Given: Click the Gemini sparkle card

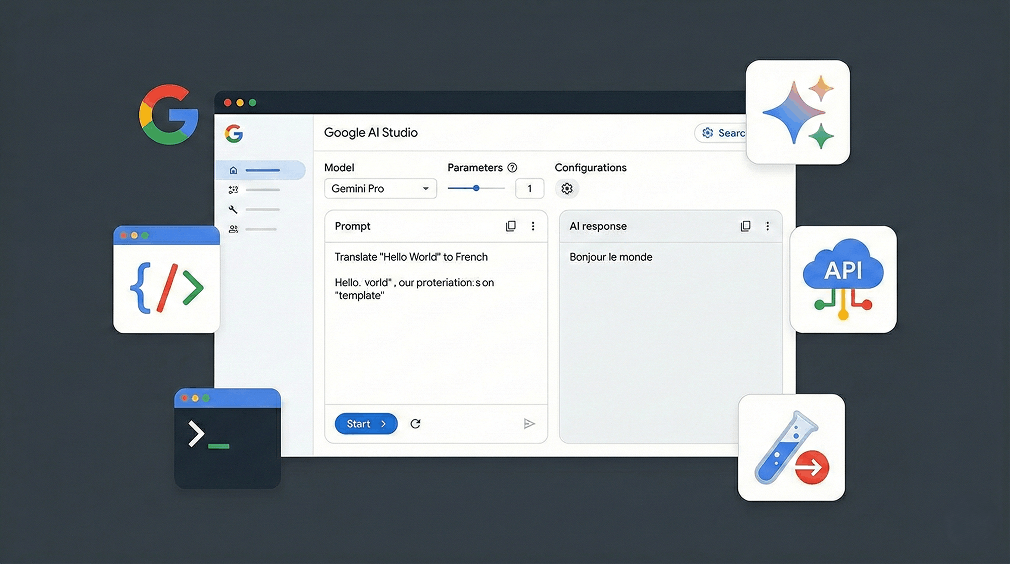Looking at the screenshot, I should 797,112.
